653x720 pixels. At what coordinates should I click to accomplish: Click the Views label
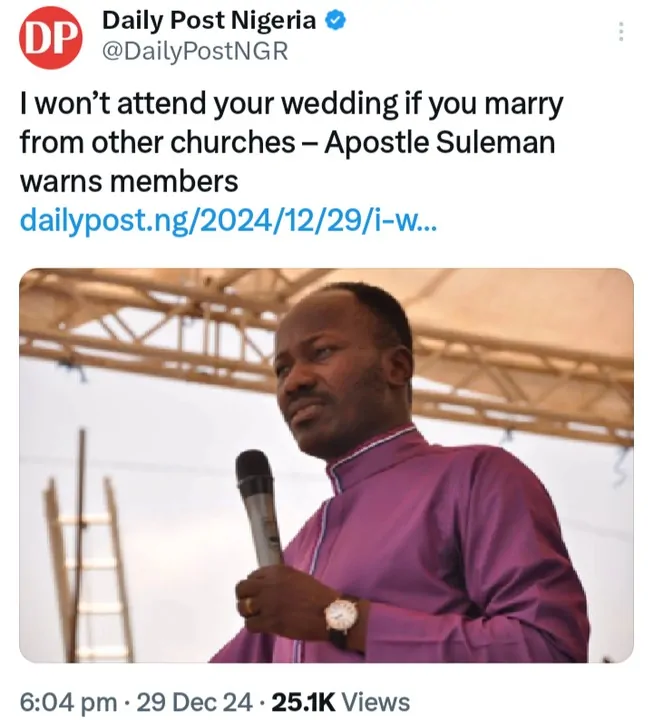tap(376, 702)
